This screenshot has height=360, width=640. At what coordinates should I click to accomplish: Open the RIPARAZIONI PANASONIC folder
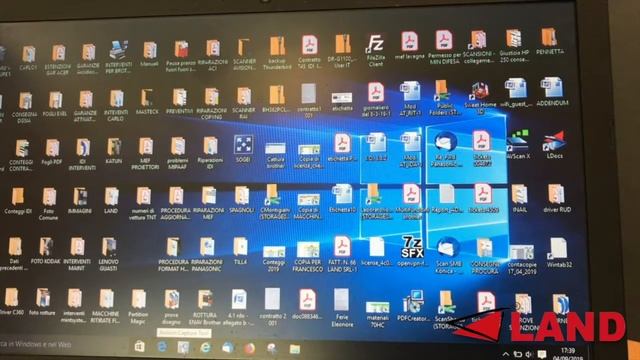(x=207, y=247)
